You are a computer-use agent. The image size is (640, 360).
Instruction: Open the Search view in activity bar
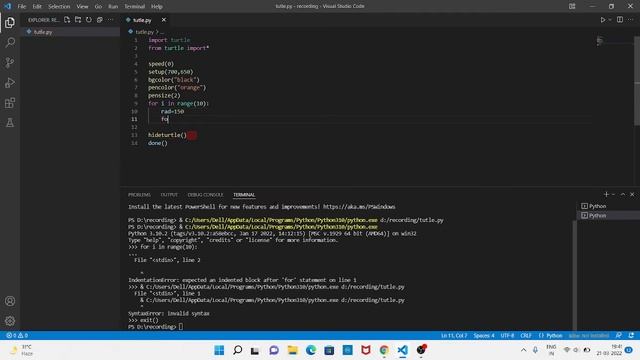(10, 42)
